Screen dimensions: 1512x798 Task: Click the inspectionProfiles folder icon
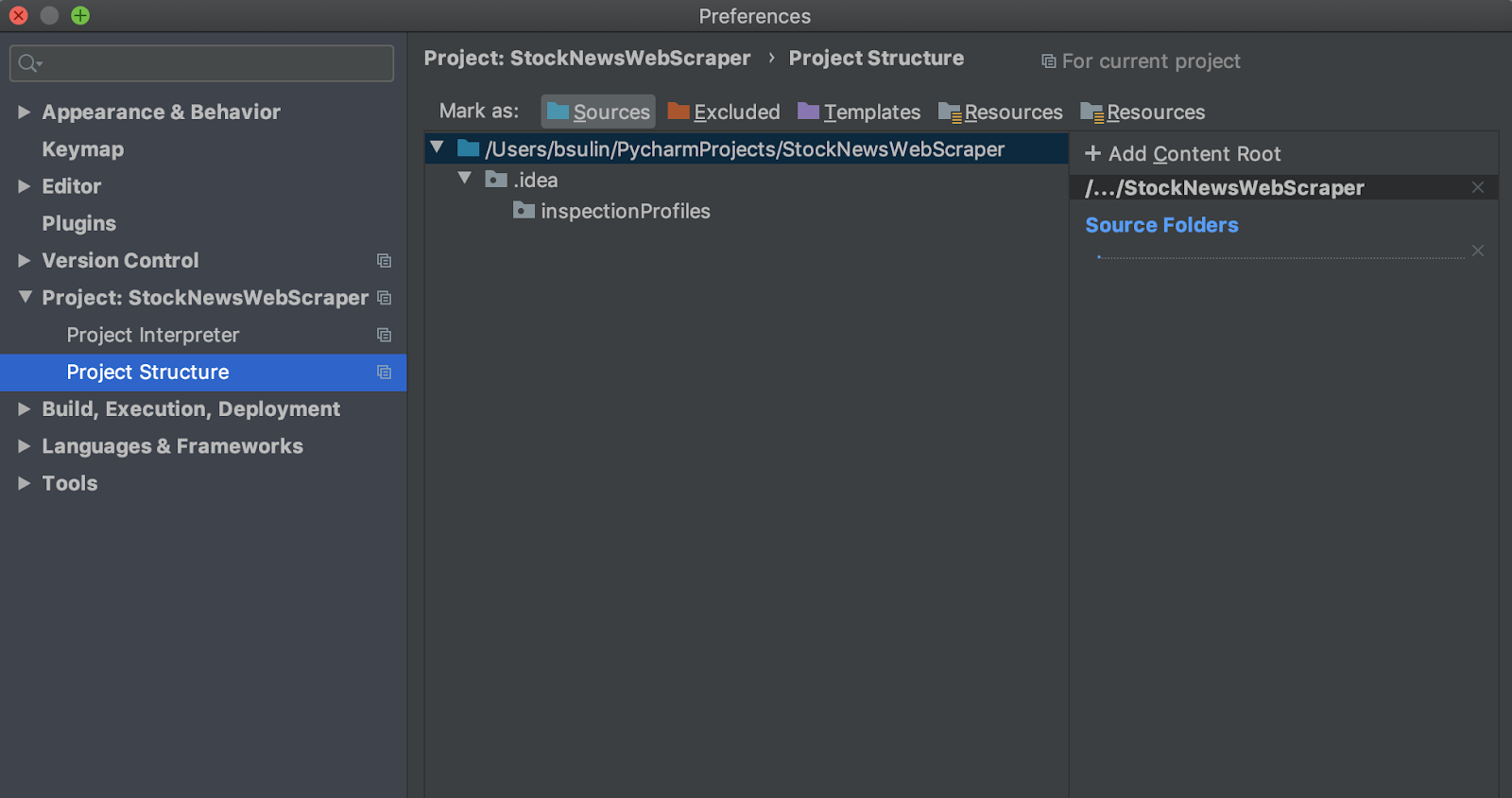524,210
